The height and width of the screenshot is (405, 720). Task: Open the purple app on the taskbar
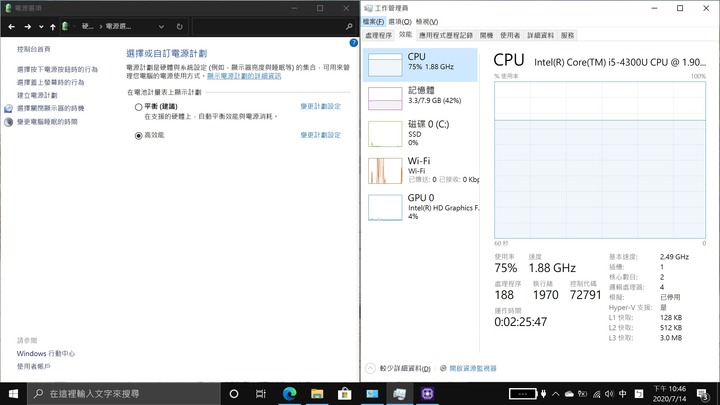click(427, 394)
